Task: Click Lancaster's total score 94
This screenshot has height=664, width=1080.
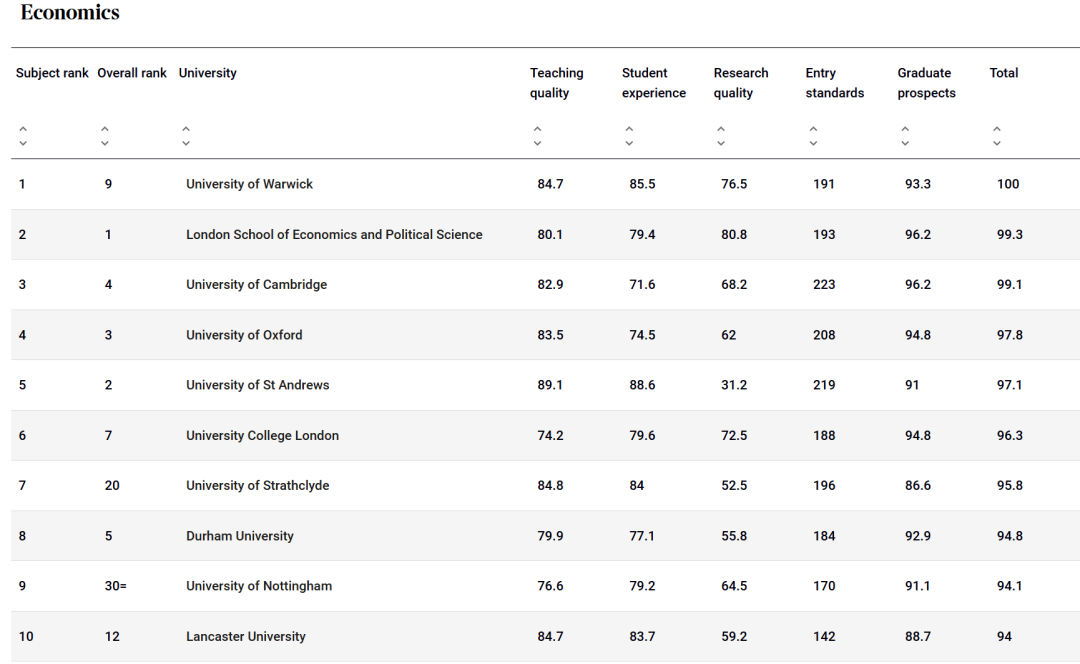Action: [x=1004, y=636]
